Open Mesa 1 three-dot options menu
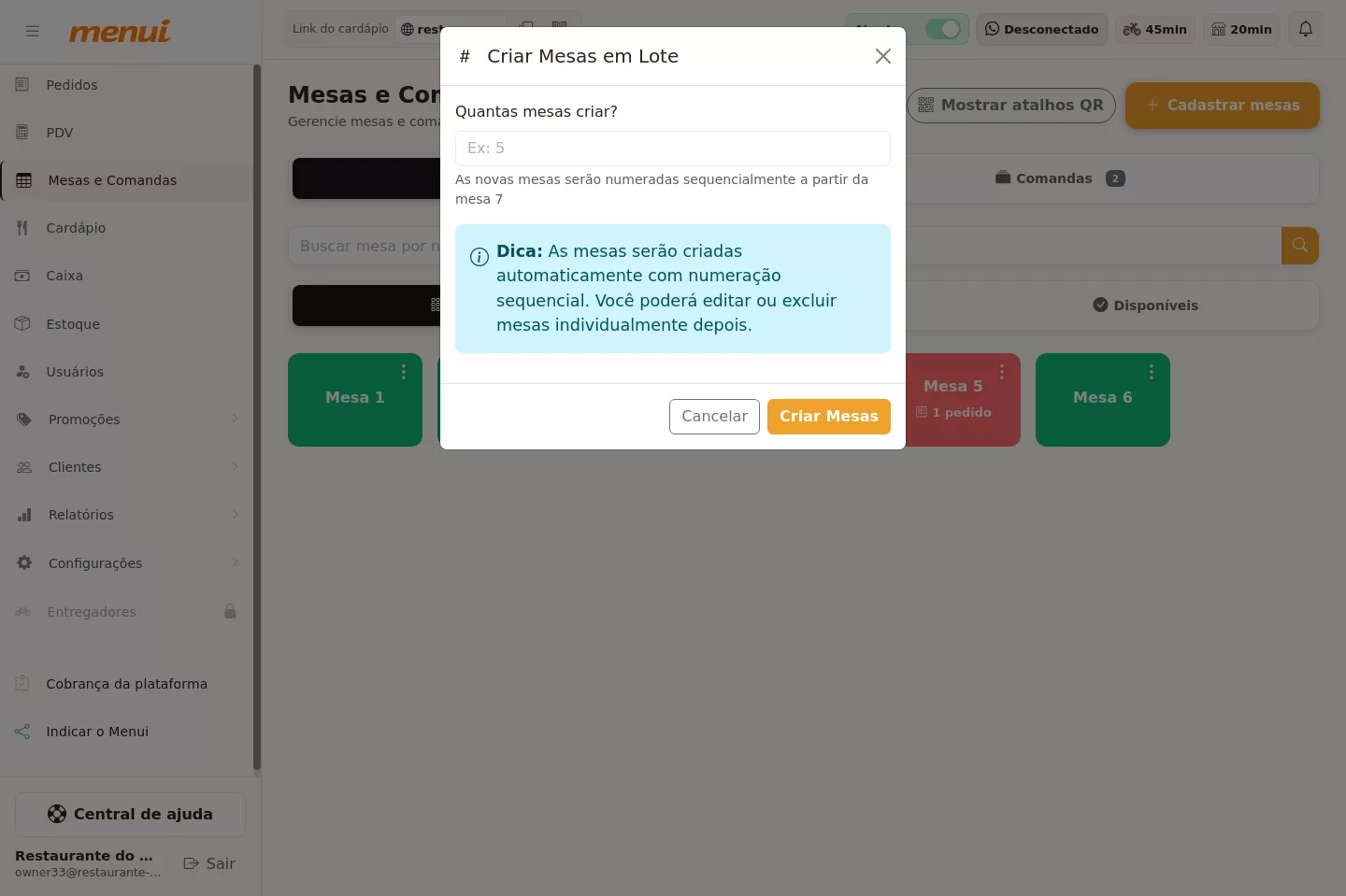This screenshot has width=1346, height=896. click(x=404, y=372)
